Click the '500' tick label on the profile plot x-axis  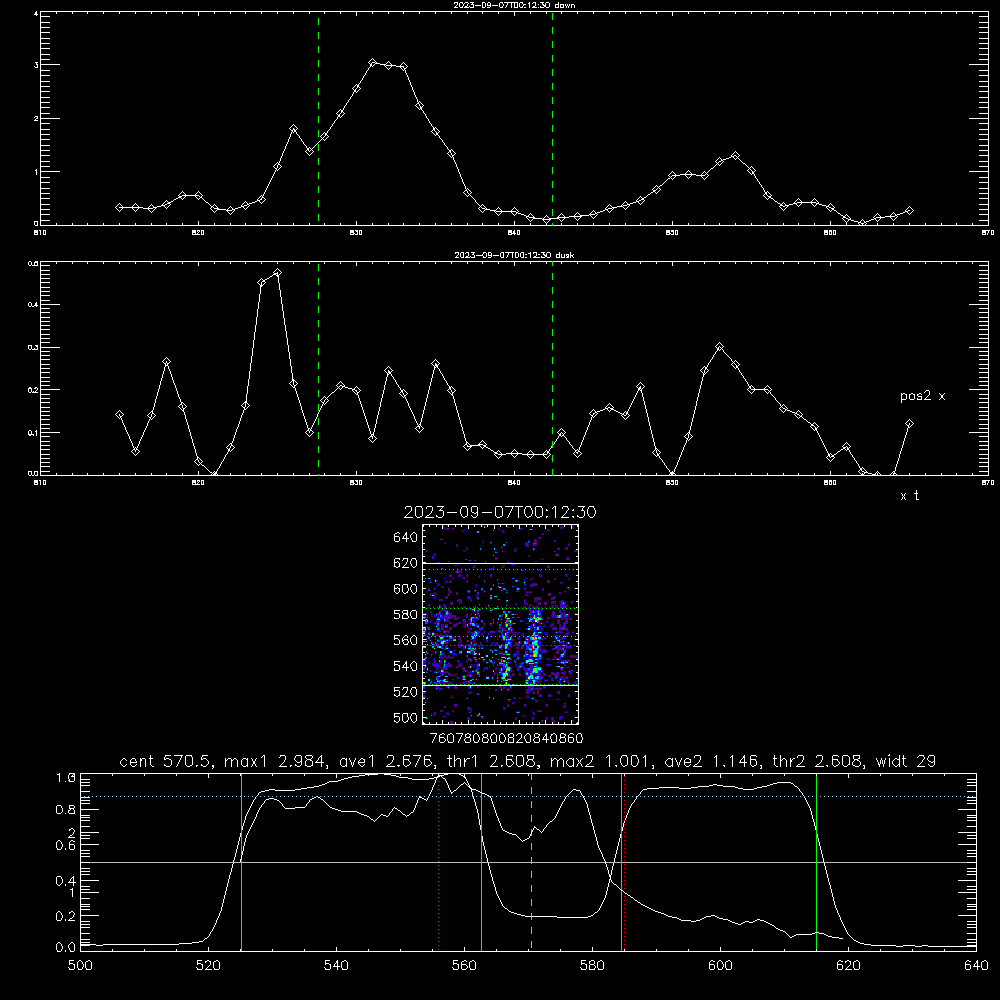pos(80,966)
